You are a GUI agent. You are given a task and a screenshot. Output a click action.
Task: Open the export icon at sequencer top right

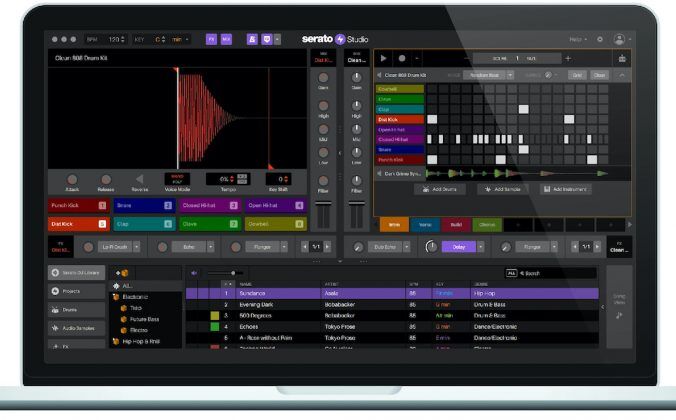(622, 58)
